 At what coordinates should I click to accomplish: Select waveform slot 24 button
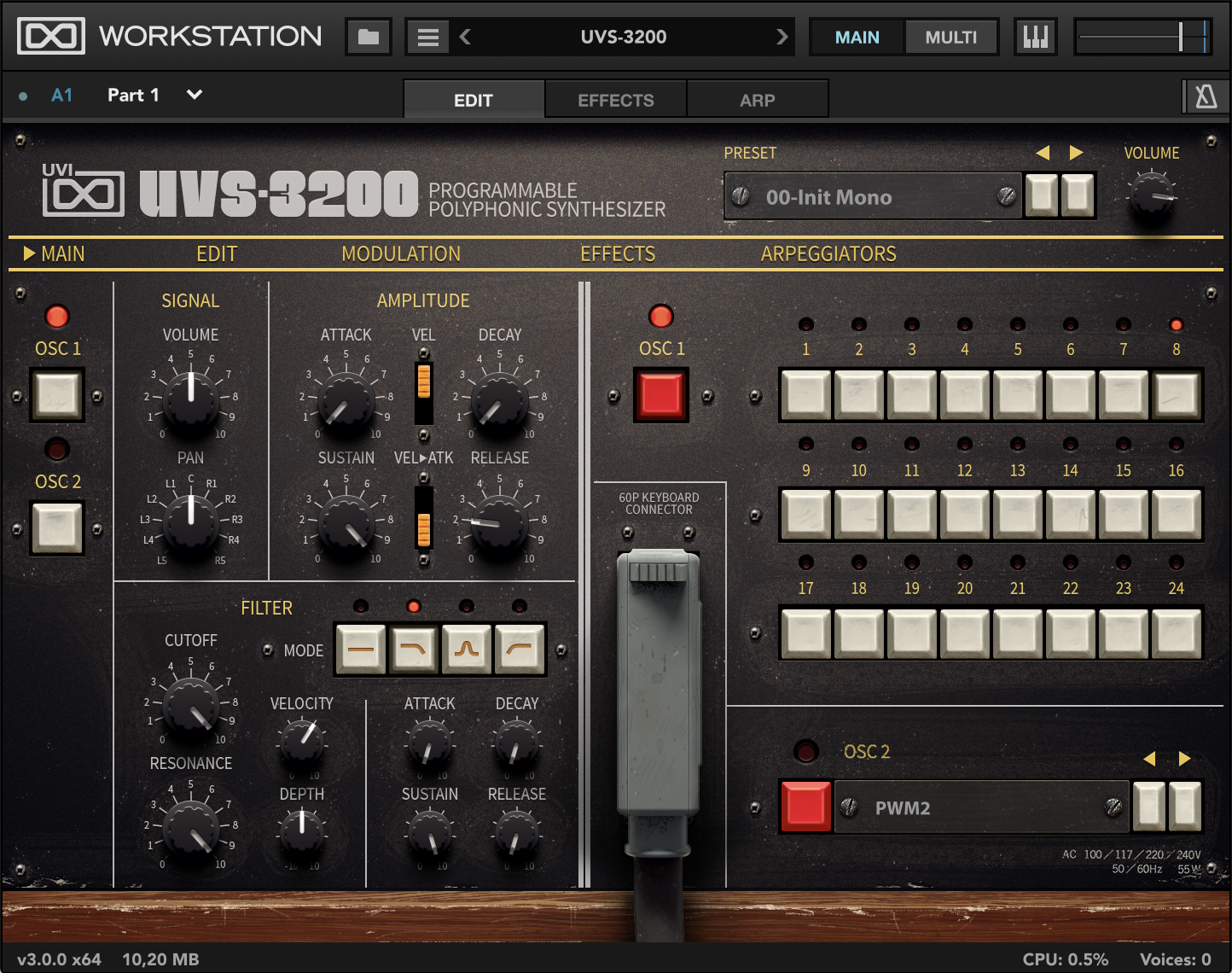1177,632
